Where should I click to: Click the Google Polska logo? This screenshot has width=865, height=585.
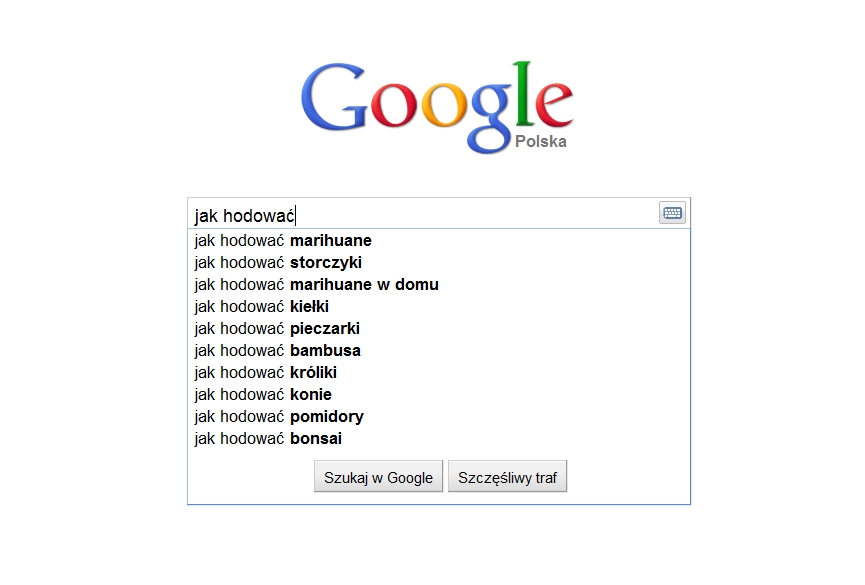pos(436,108)
